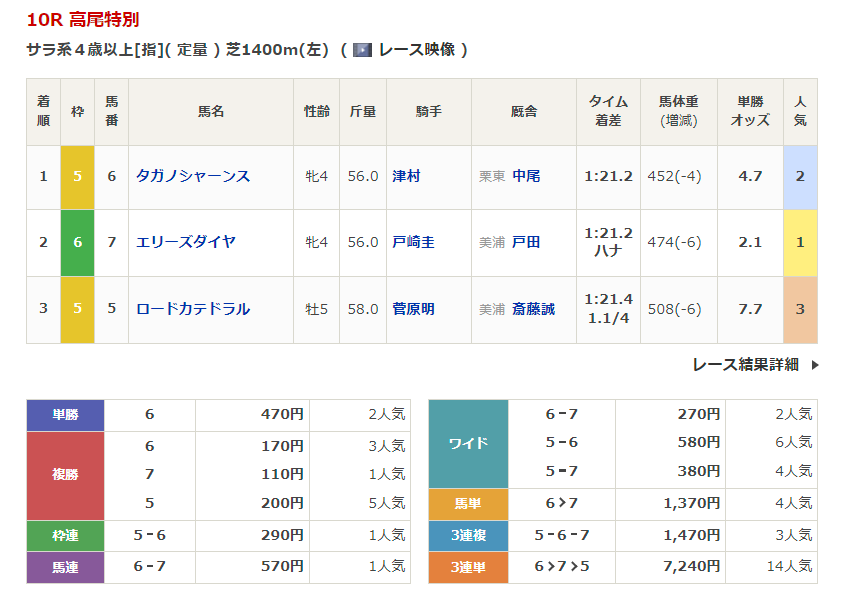
Task: Open trainer 戸田 page
Action: pyautogui.click(x=526, y=242)
